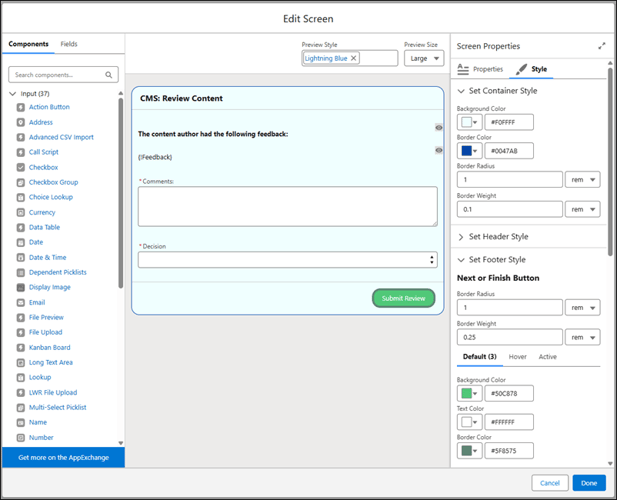Click the File Upload component icon
Image resolution: width=617 pixels, height=500 pixels.
[21, 333]
